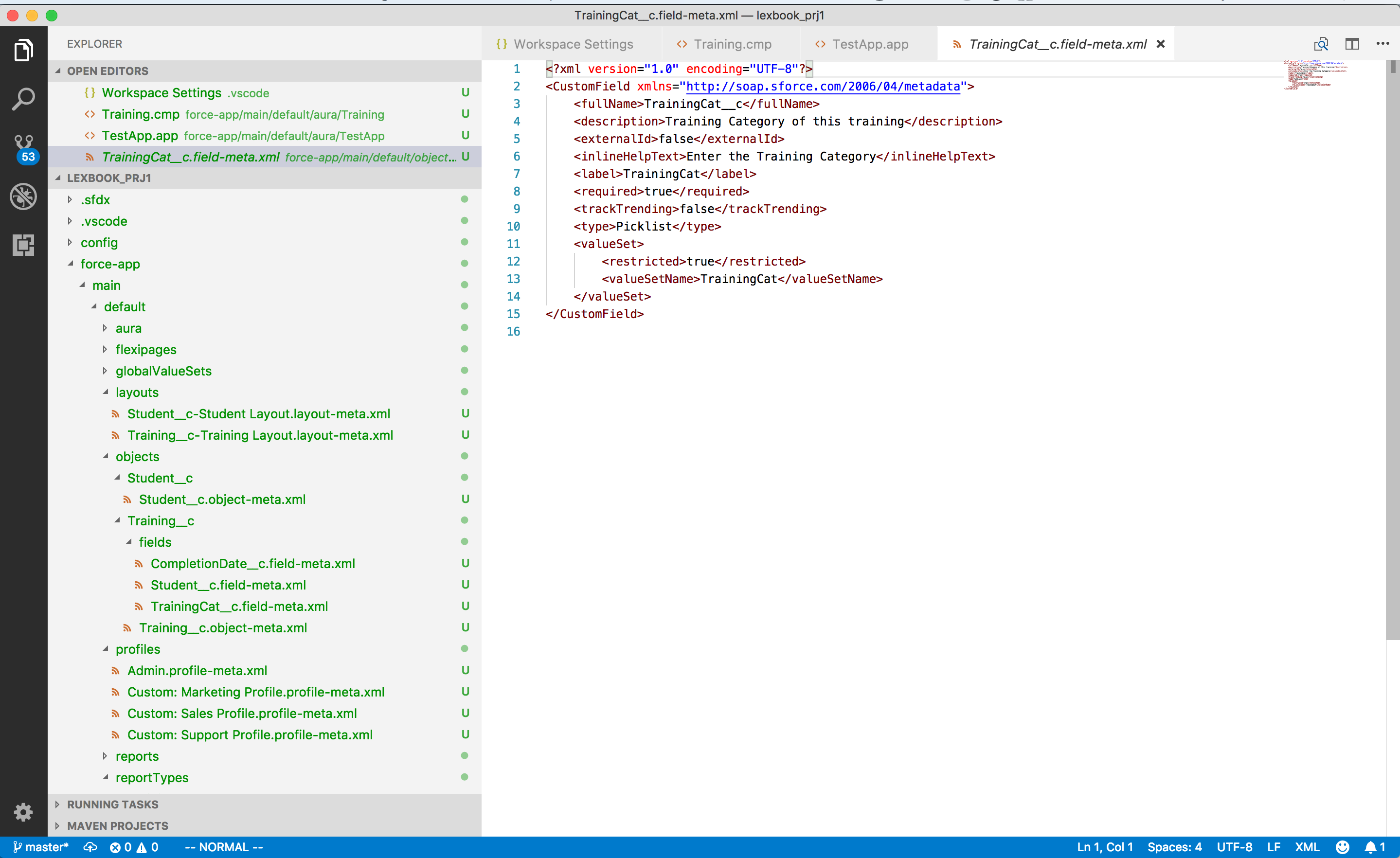Click the braces icon of Workspace Settings entry

89,92
